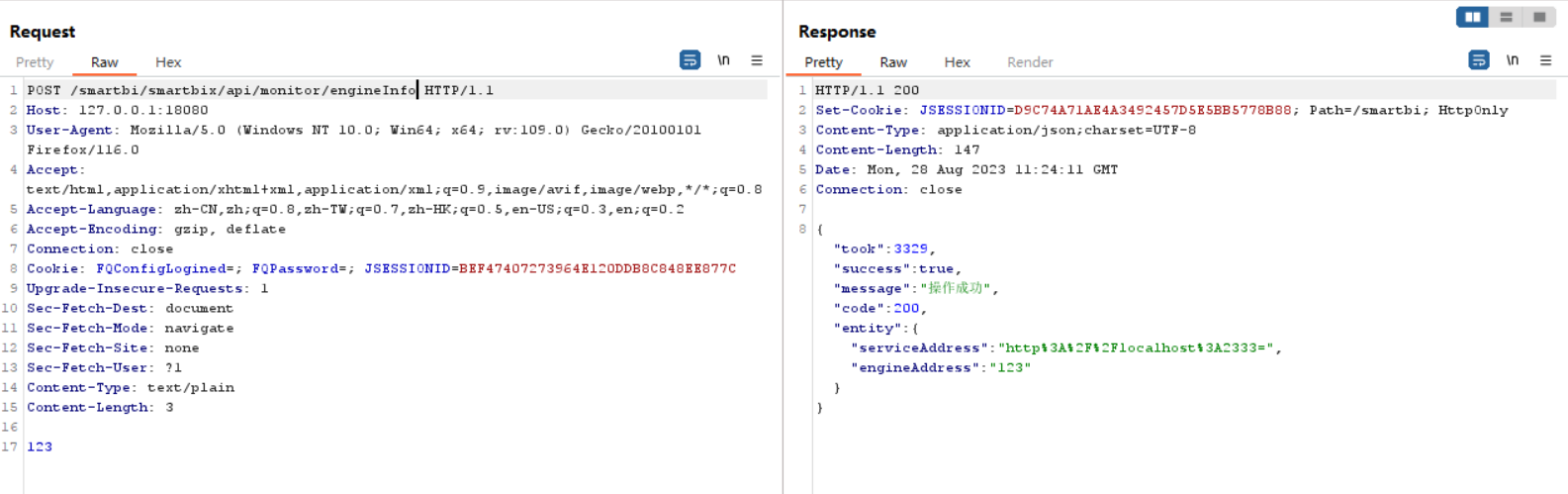Click the "engineAddress":"123" JSON field
Screen dimensions: 1568x494
(941, 367)
